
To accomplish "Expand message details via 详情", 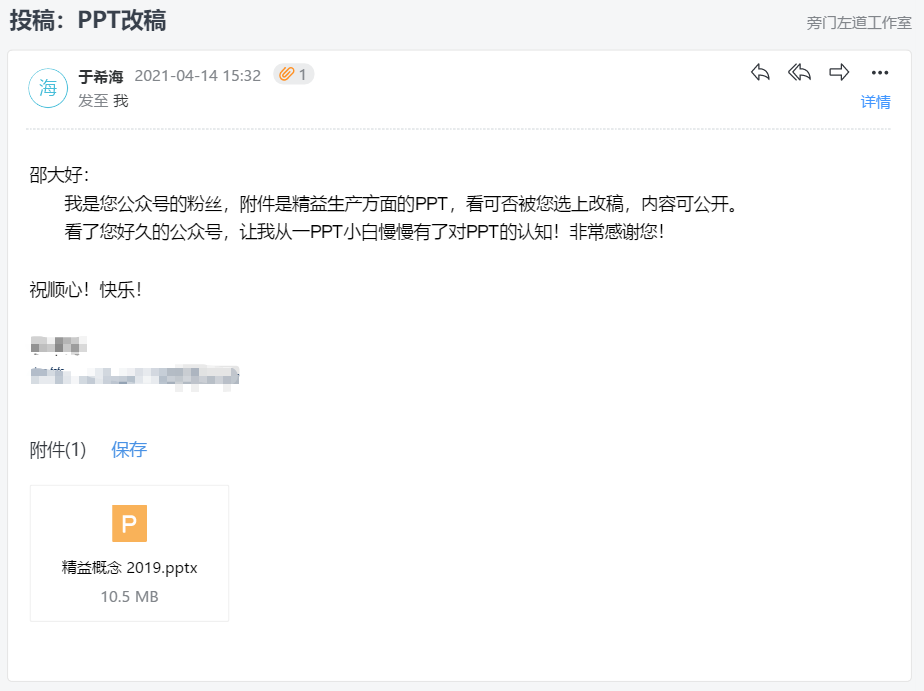I will coord(875,102).
